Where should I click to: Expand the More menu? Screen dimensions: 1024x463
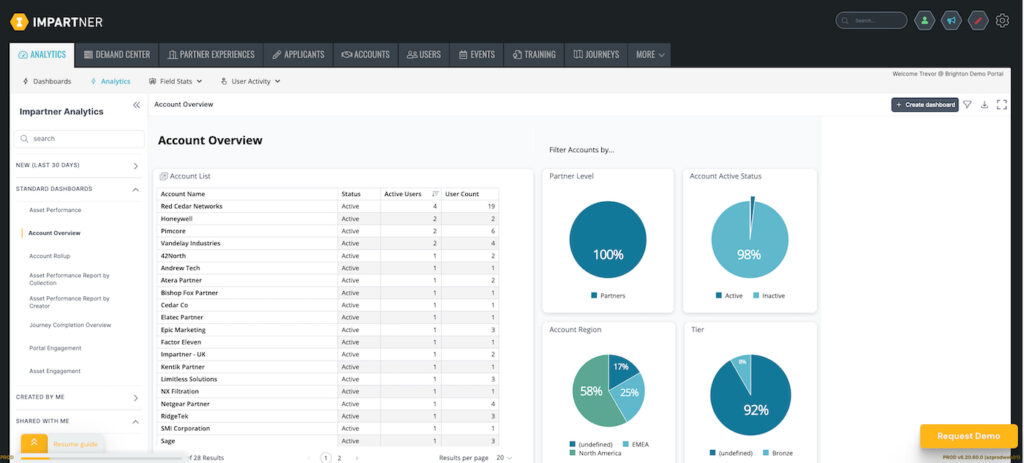[x=650, y=55]
